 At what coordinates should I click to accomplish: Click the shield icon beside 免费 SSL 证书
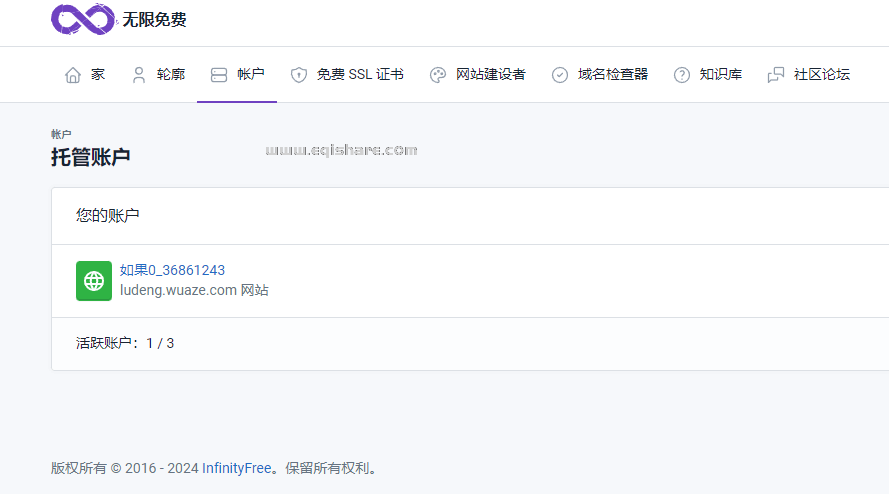point(299,75)
